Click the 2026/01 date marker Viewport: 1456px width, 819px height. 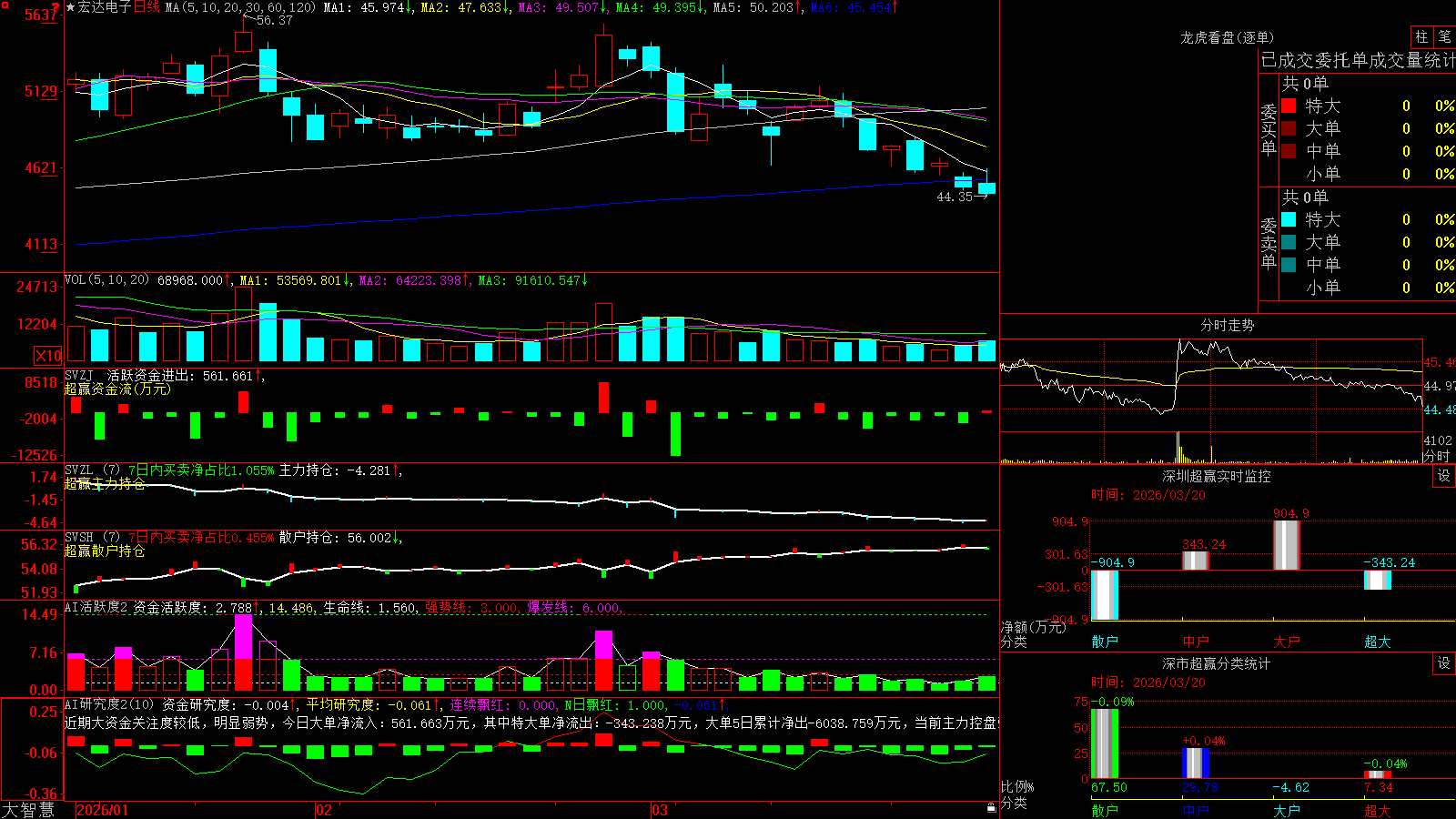click(102, 810)
